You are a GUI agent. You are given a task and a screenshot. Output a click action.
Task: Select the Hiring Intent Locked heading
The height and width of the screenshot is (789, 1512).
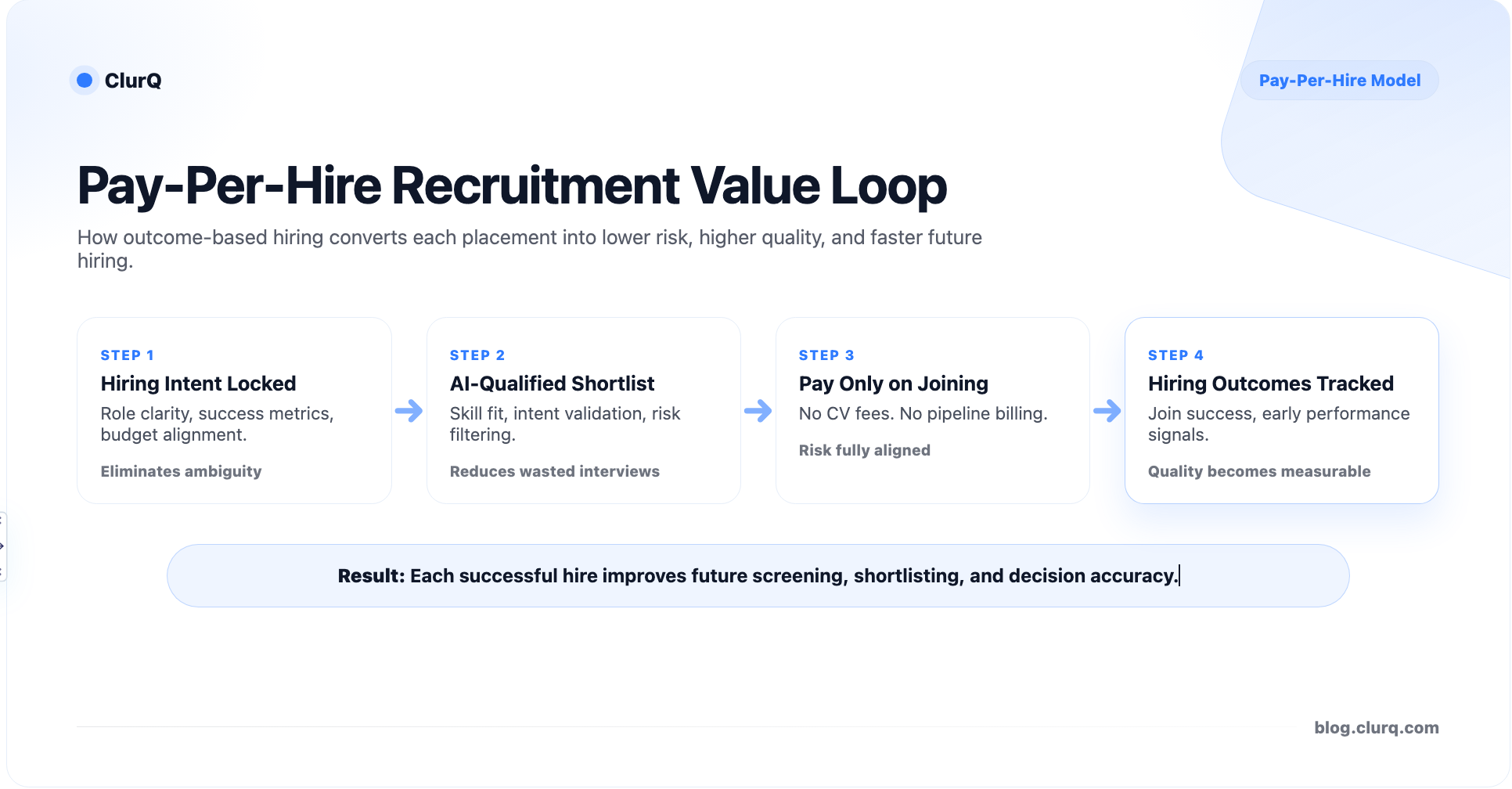(198, 384)
